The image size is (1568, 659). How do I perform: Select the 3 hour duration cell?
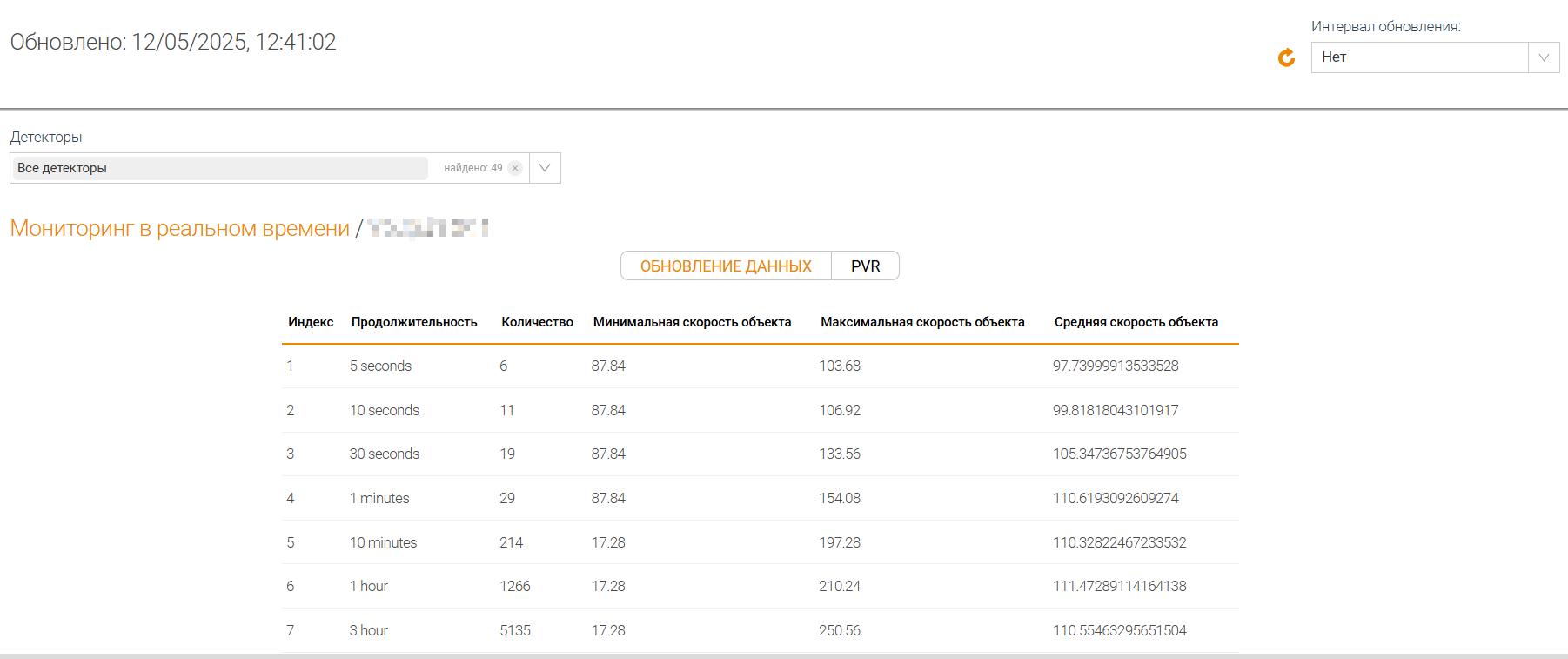369,630
